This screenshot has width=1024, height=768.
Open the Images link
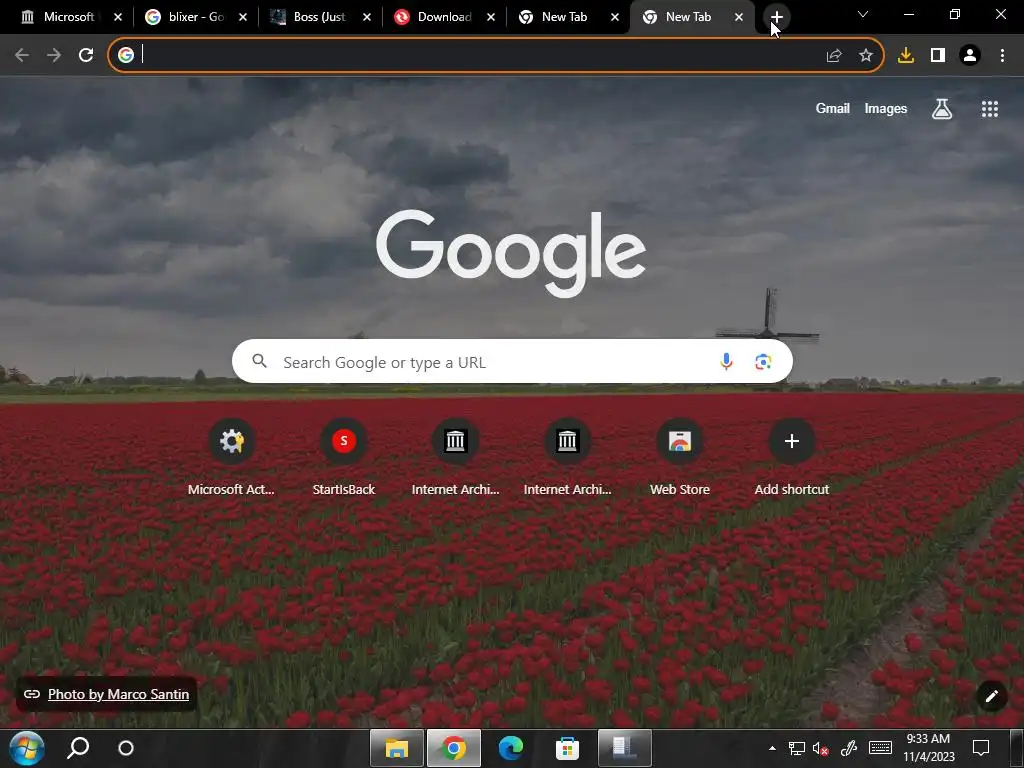[x=886, y=109]
